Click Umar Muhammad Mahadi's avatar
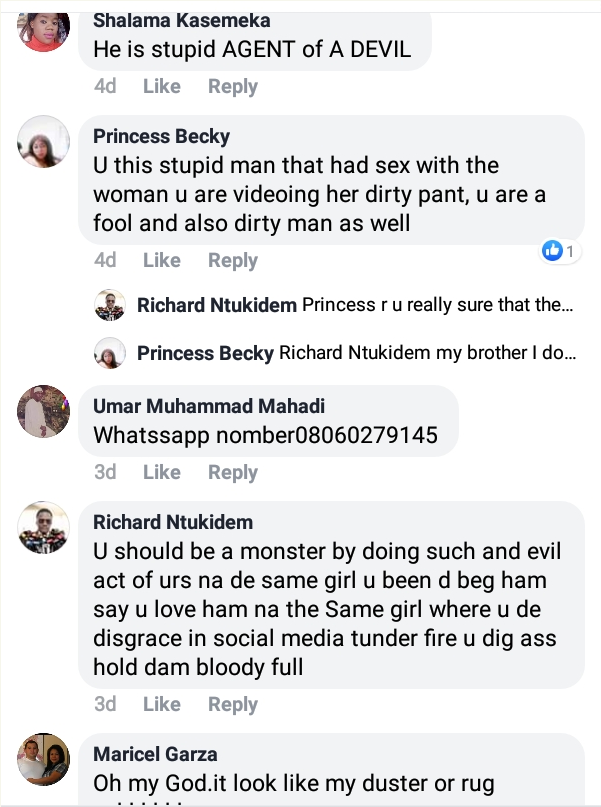Viewport: 601px width, 807px height. [x=44, y=411]
